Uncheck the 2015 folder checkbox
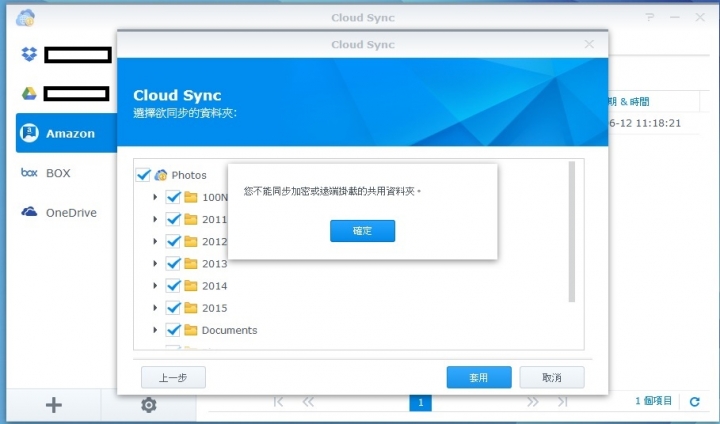 (x=173, y=308)
